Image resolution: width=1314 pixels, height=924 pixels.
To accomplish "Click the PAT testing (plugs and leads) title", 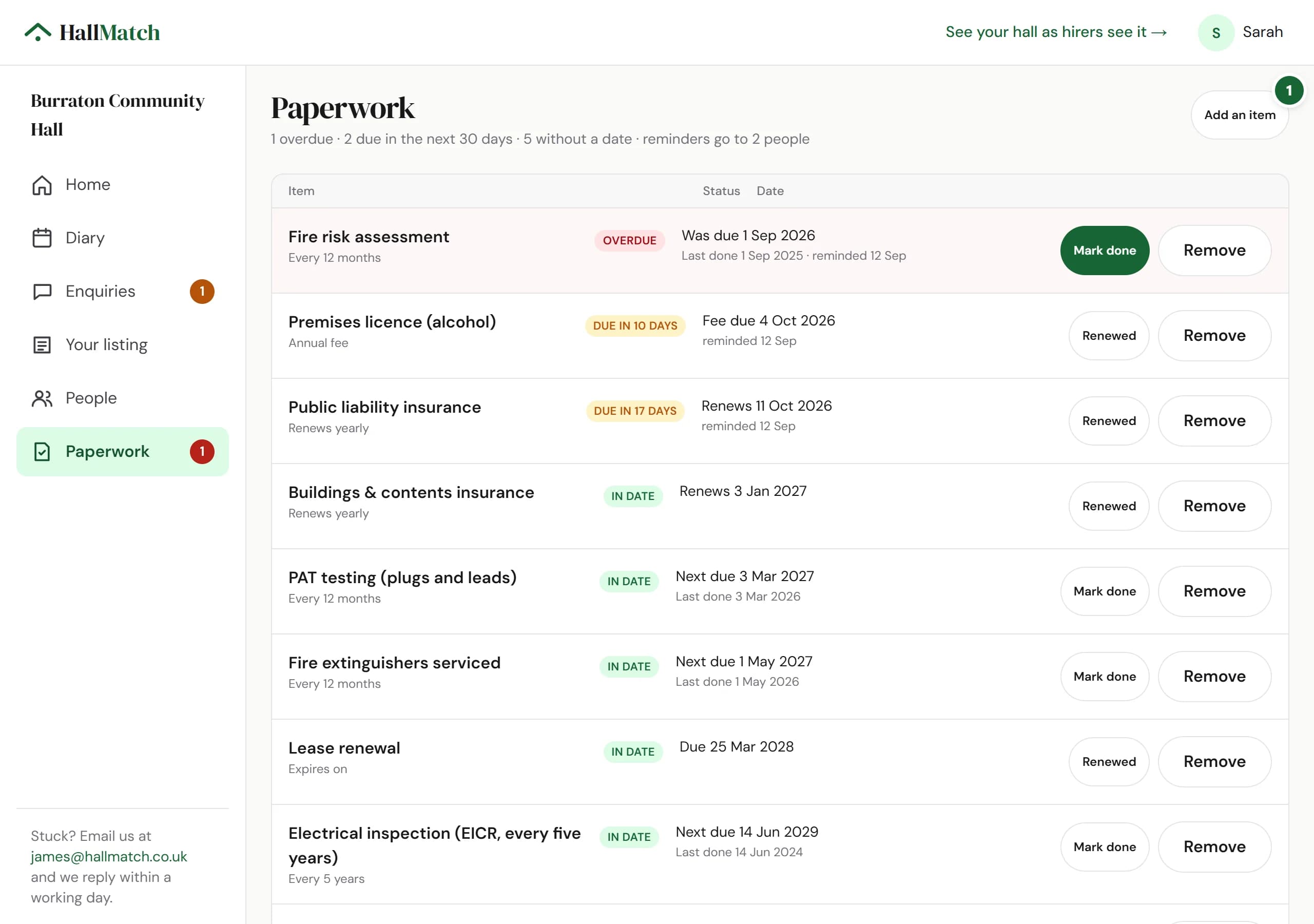I will point(402,578).
